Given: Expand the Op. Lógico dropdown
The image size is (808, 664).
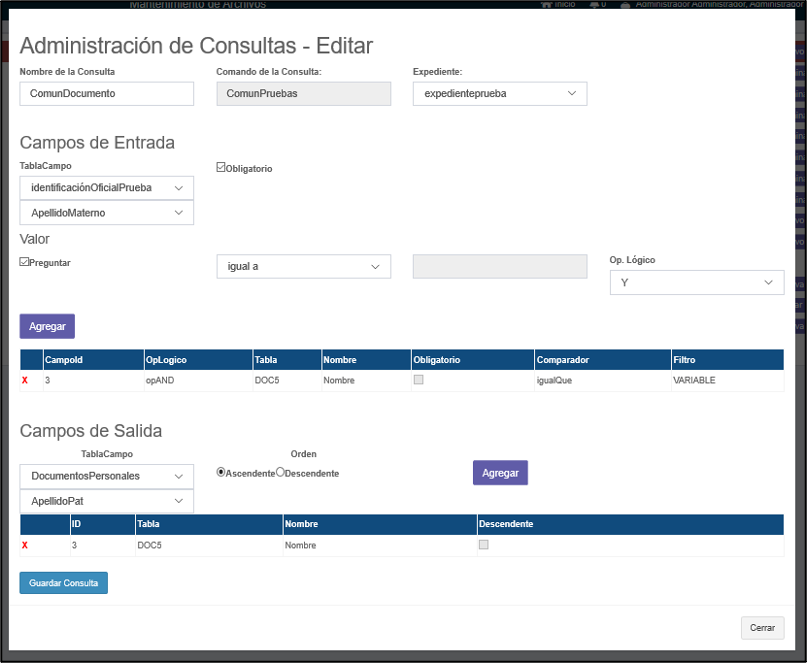Looking at the screenshot, I should 696,283.
